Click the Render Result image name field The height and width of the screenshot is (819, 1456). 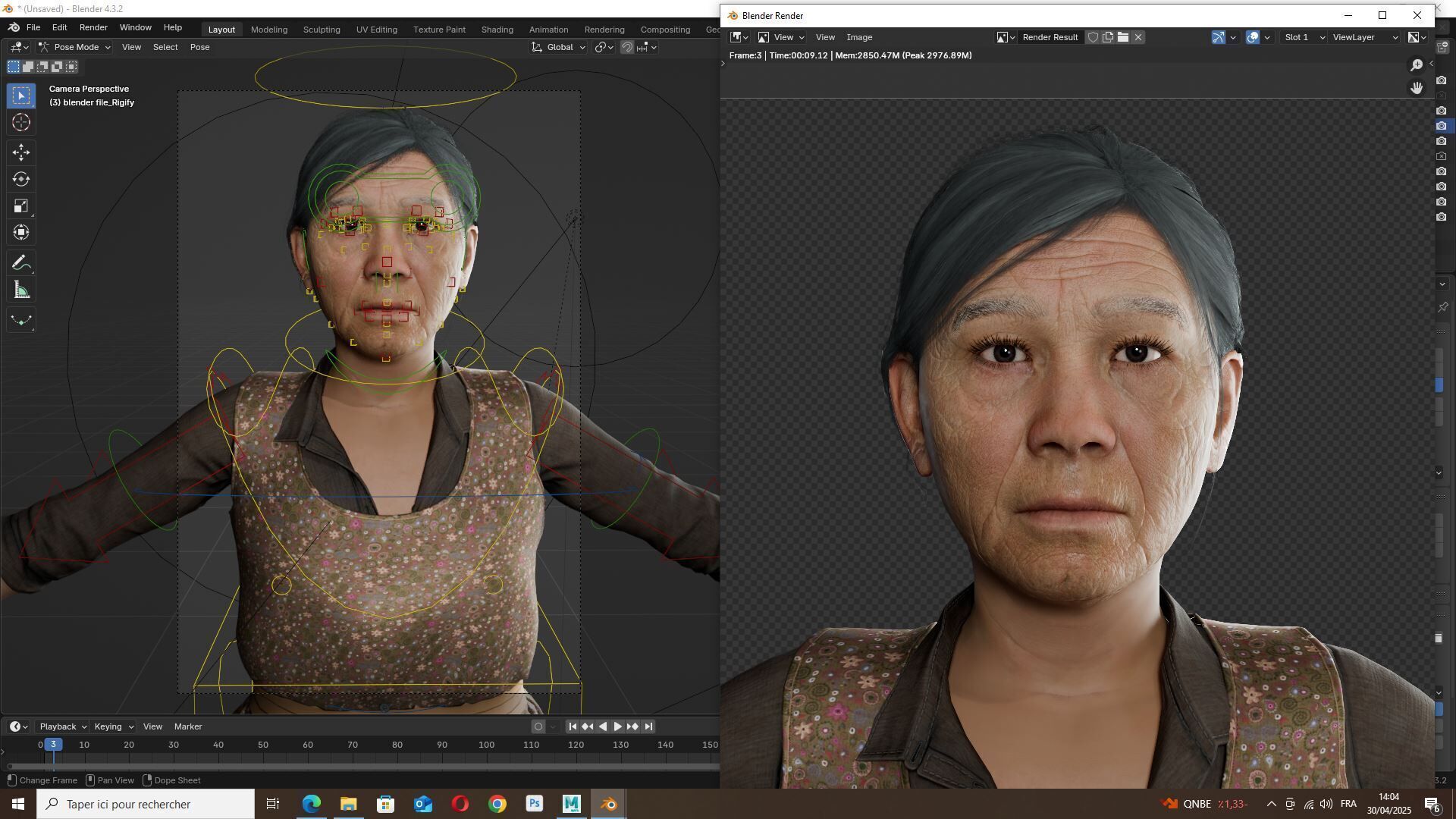click(x=1050, y=37)
